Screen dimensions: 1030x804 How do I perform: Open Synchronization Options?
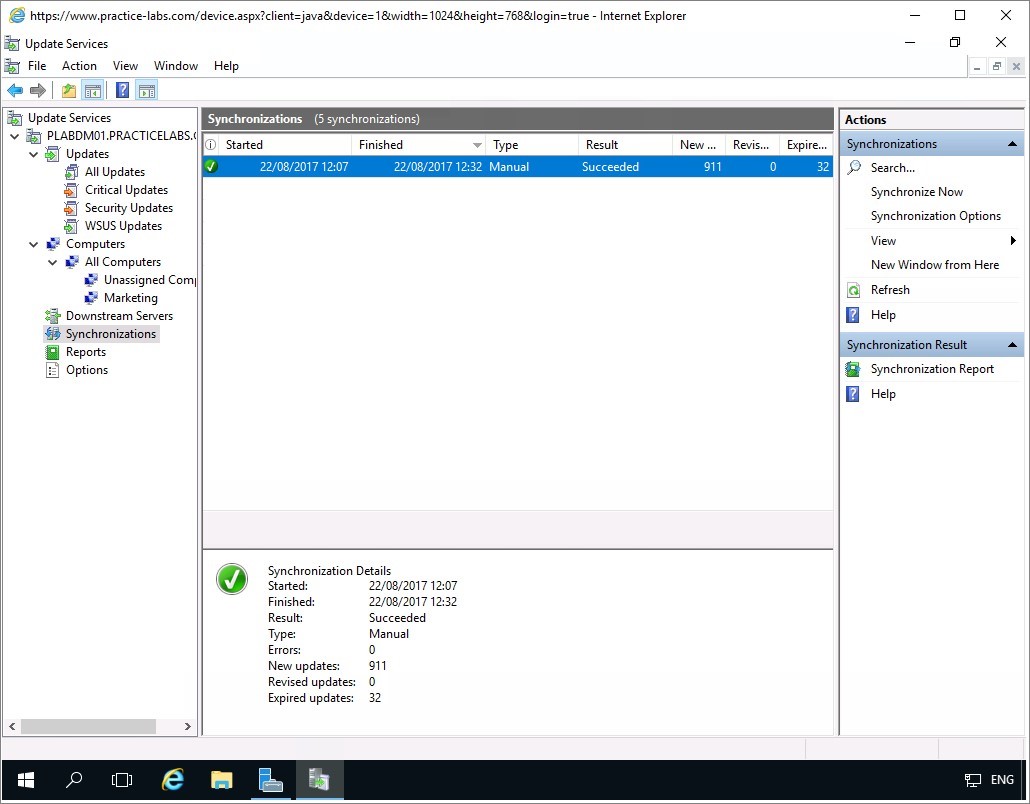[x=935, y=216]
